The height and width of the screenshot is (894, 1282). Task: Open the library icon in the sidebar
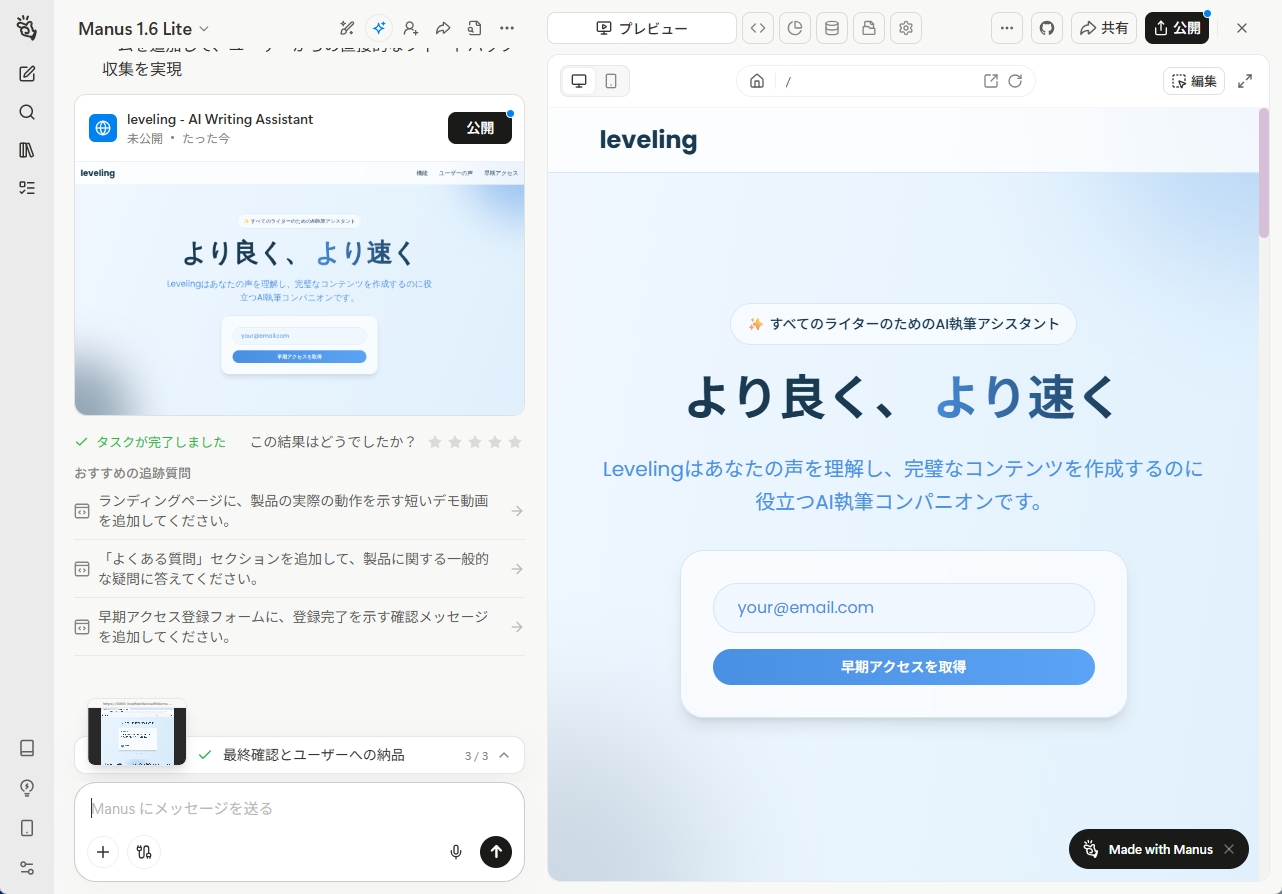[27, 150]
